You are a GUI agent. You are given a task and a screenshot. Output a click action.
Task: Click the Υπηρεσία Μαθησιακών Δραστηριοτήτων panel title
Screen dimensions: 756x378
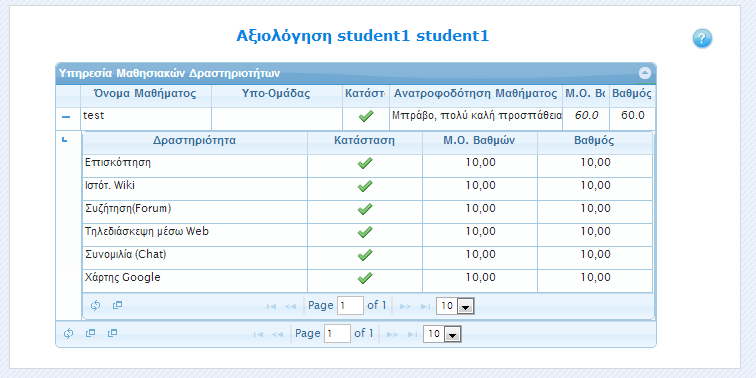click(x=169, y=73)
